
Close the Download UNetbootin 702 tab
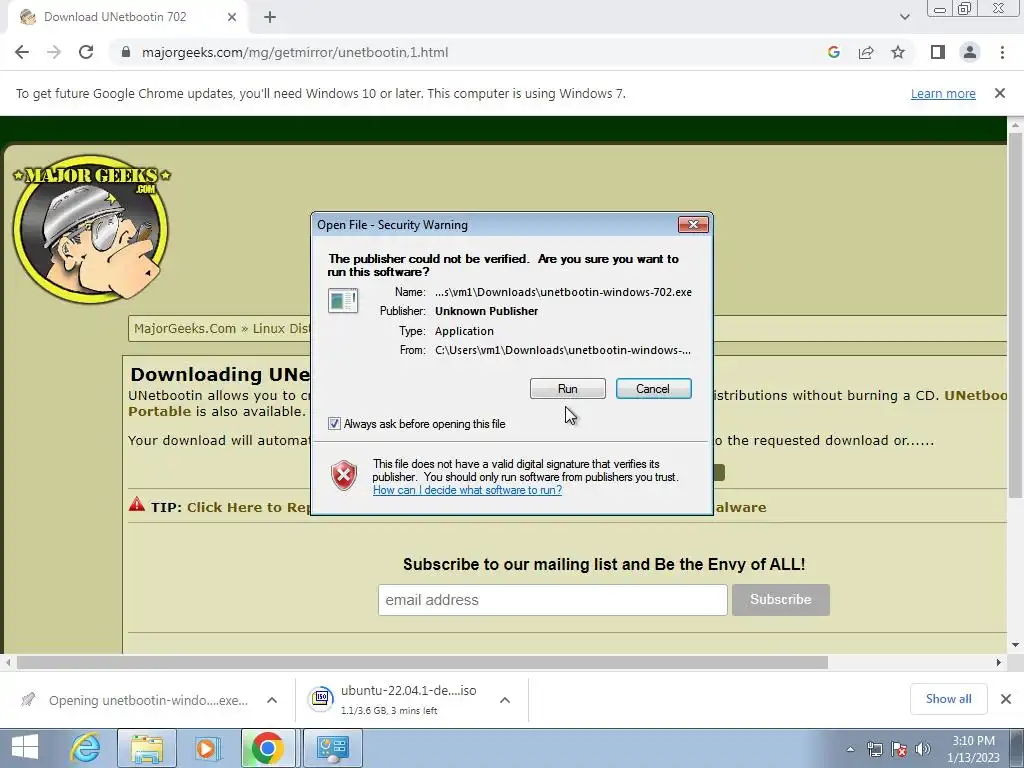tap(232, 17)
